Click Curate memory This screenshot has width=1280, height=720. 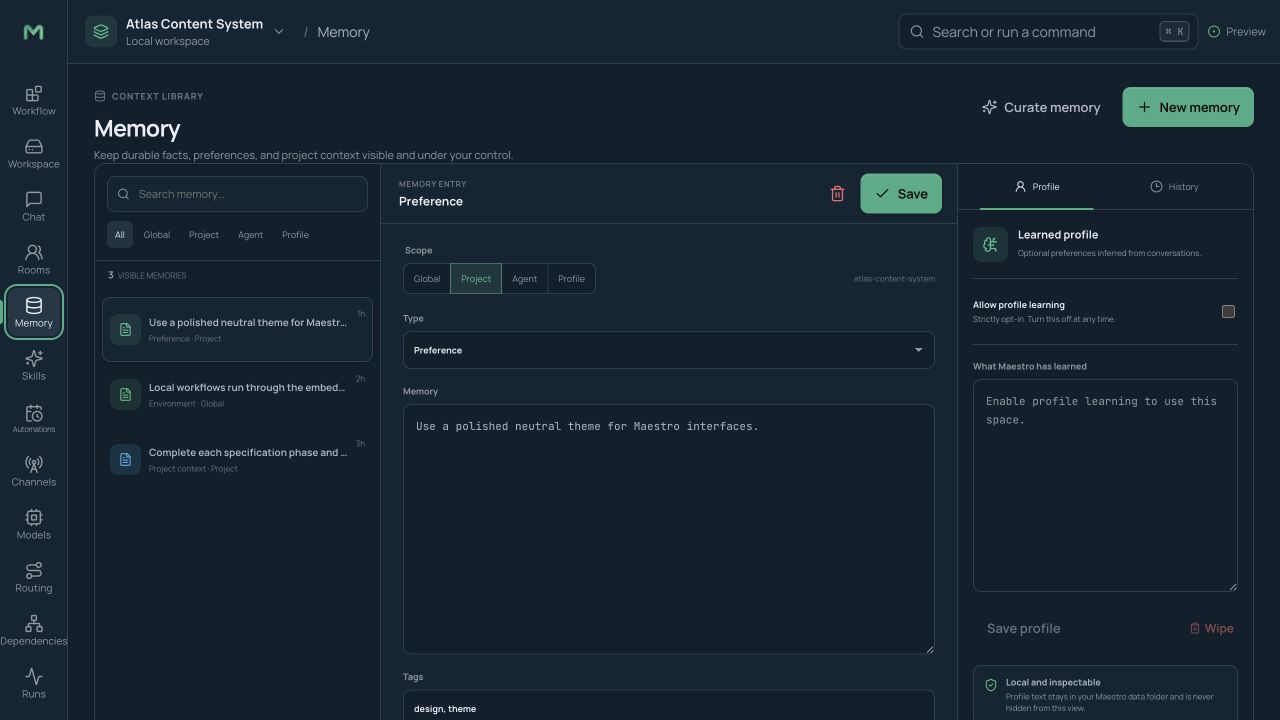[x=1041, y=107]
